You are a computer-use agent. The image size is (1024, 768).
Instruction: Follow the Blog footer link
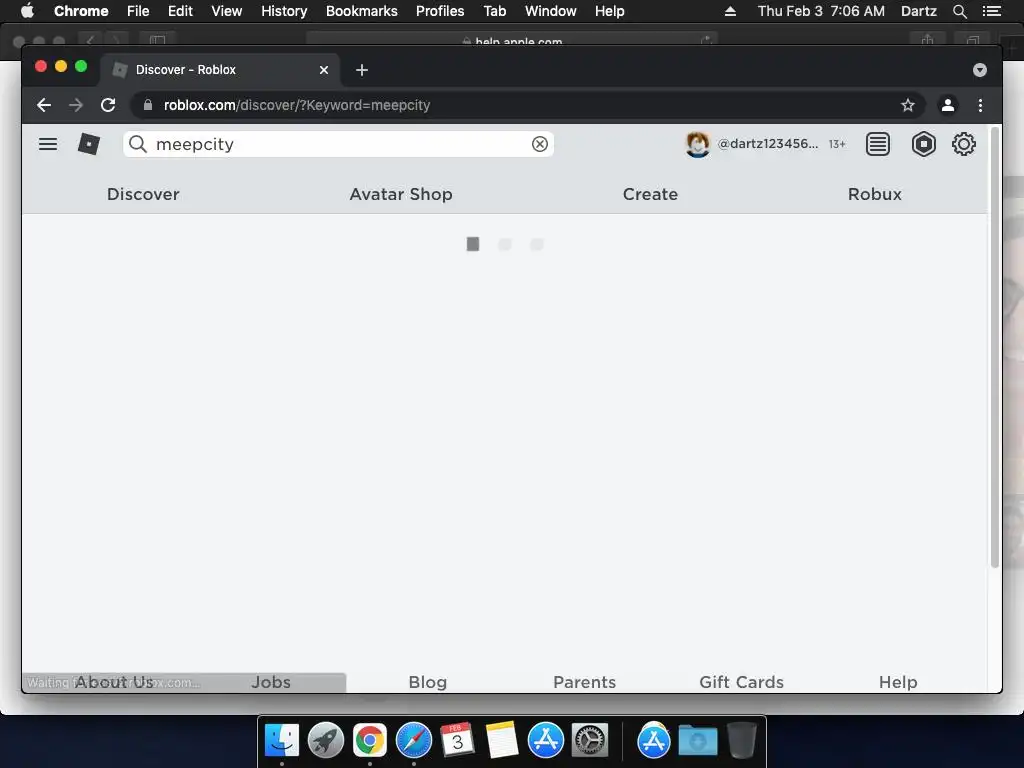[428, 682]
